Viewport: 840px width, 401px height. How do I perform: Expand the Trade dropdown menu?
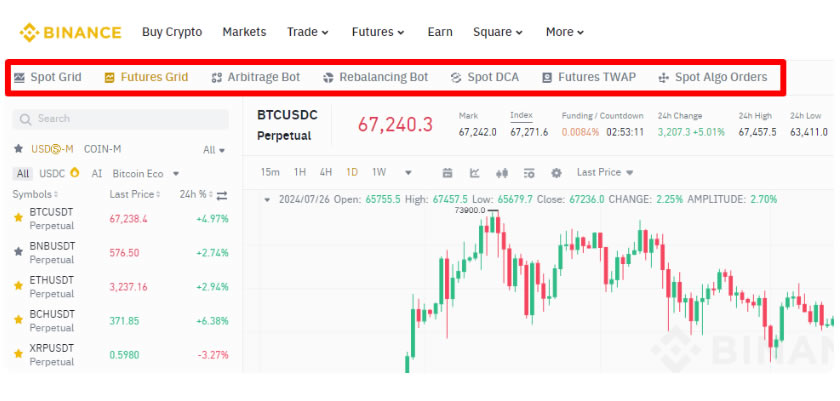point(307,32)
